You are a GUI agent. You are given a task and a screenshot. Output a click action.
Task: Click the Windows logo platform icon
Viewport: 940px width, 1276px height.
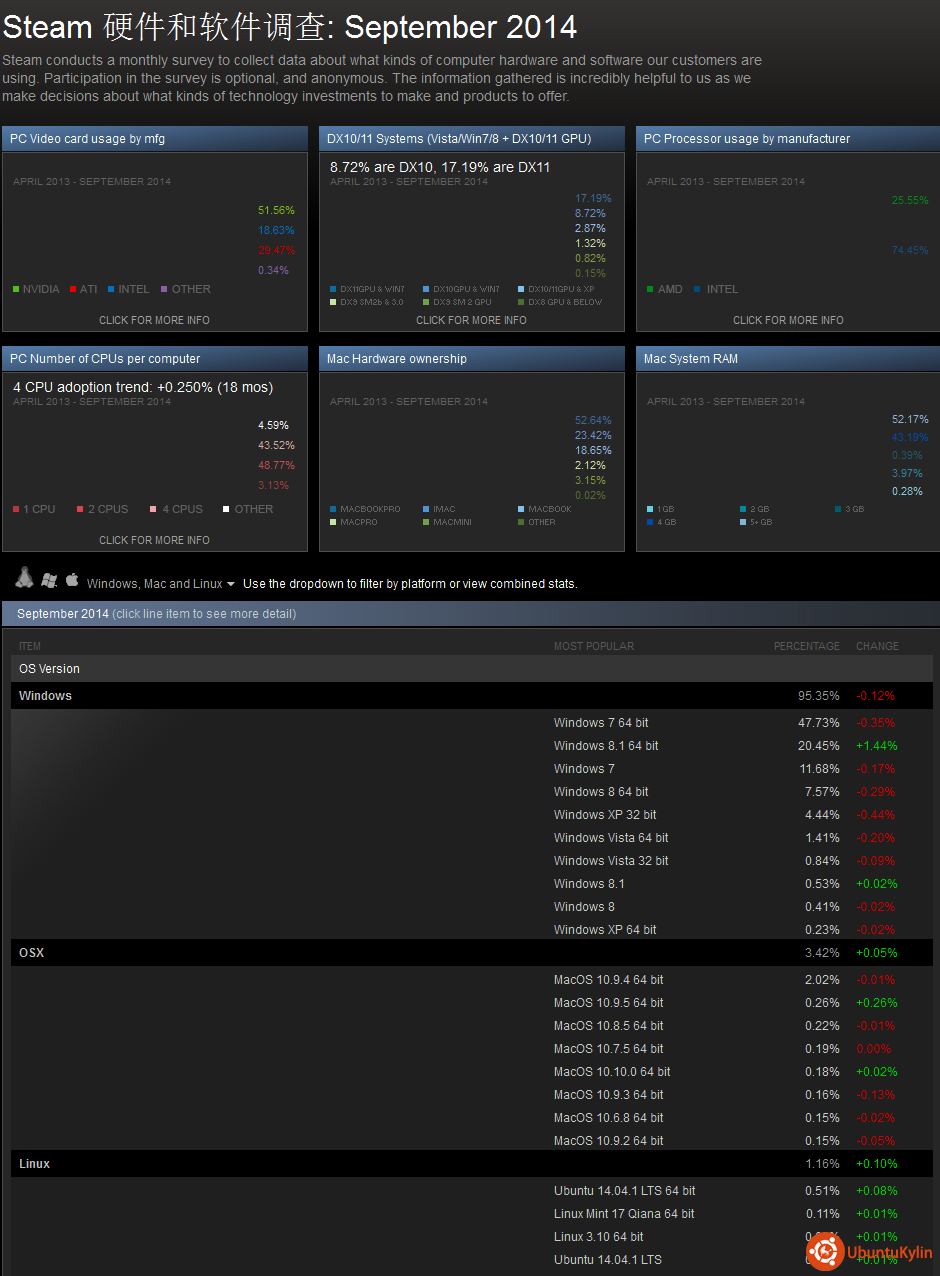pyautogui.click(x=48, y=580)
